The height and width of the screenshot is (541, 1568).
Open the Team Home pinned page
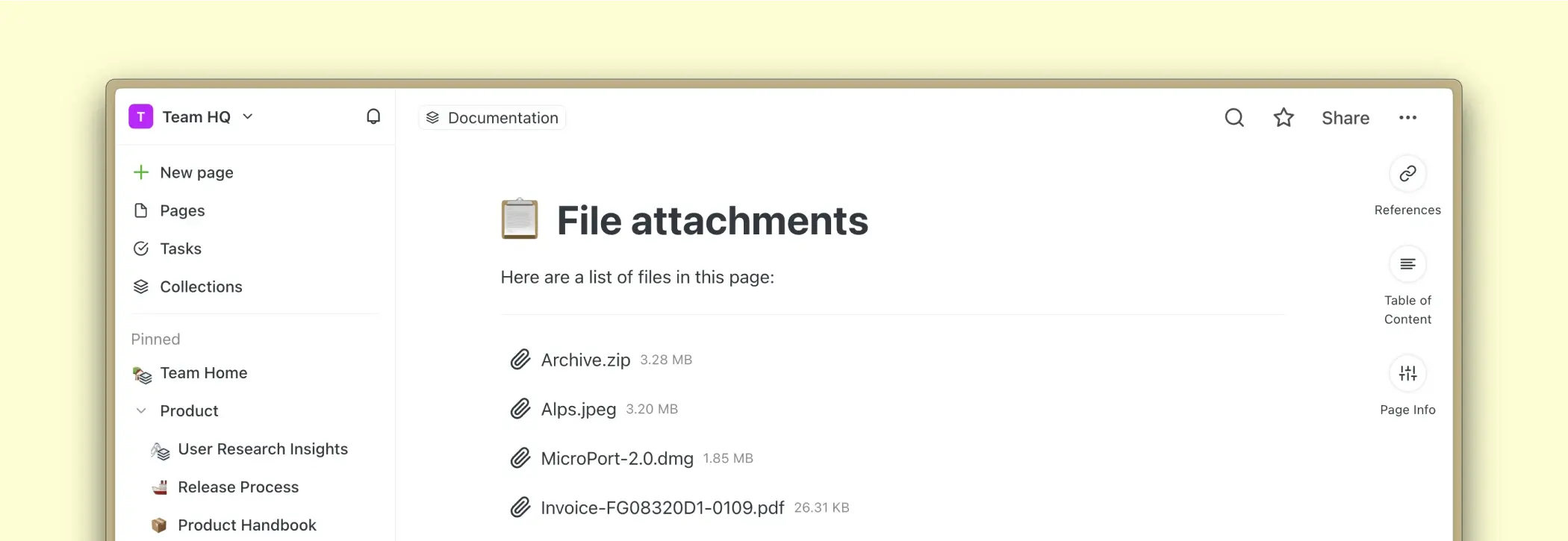click(x=203, y=373)
